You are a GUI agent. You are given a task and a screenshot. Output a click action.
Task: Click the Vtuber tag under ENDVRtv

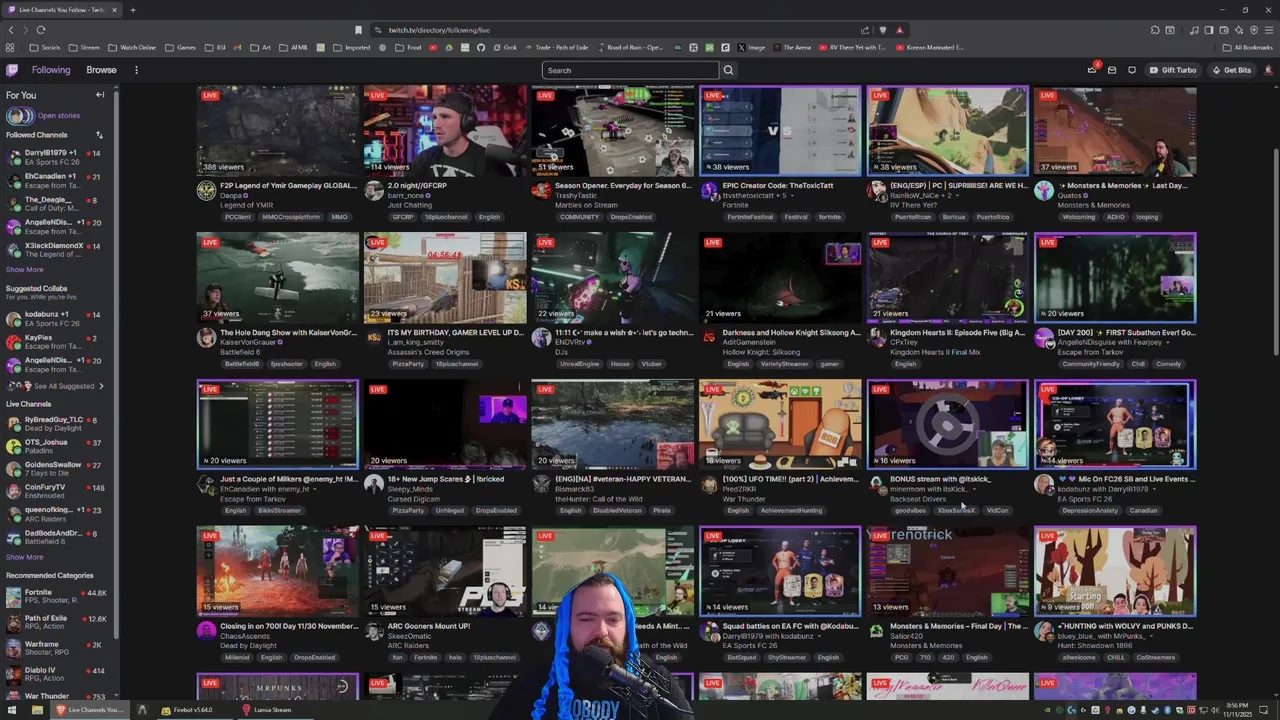tap(650, 364)
